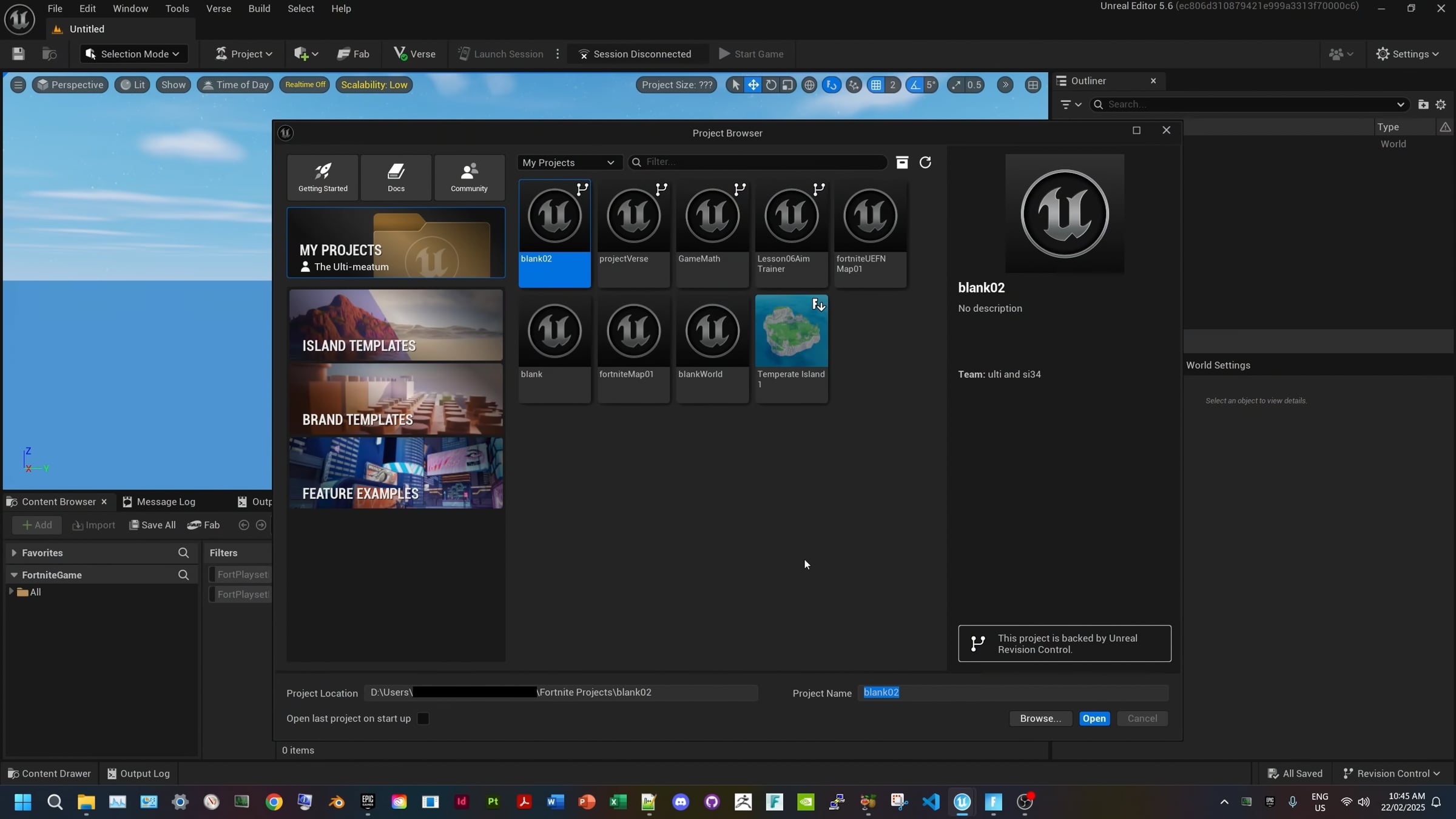The image size is (1456, 819).
Task: Select the Rotate tool in viewport toolbar
Action: click(770, 85)
